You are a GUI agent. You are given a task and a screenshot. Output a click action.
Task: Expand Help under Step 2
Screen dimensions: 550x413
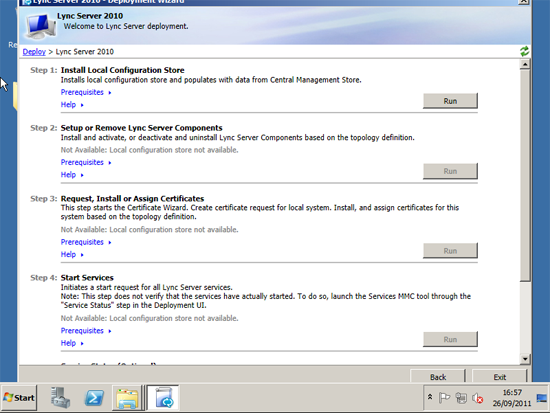(72, 175)
